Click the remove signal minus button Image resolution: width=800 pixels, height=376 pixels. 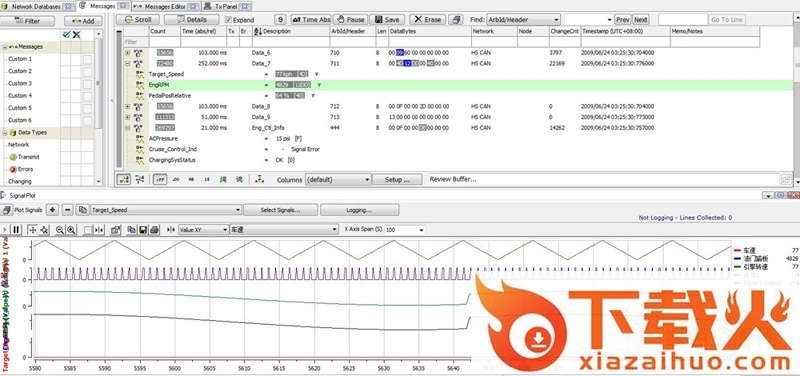pyautogui.click(x=67, y=210)
